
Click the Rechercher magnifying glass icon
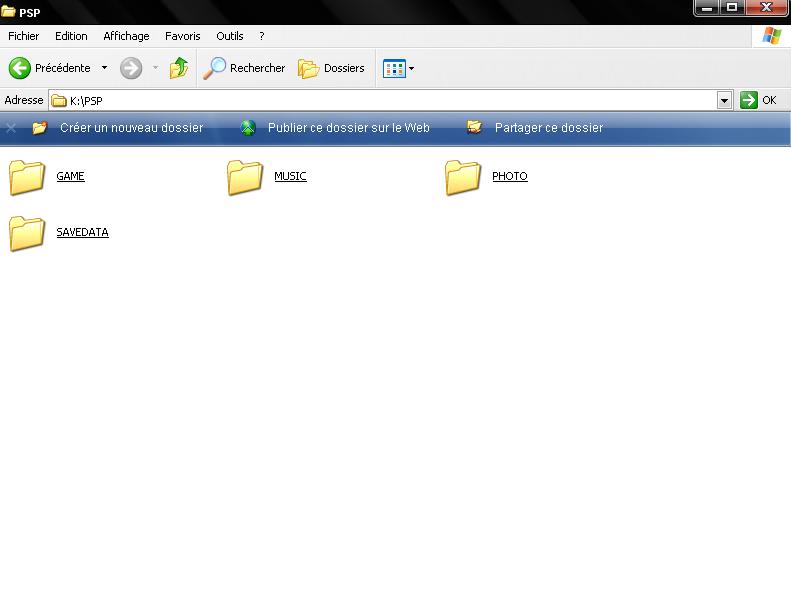215,68
